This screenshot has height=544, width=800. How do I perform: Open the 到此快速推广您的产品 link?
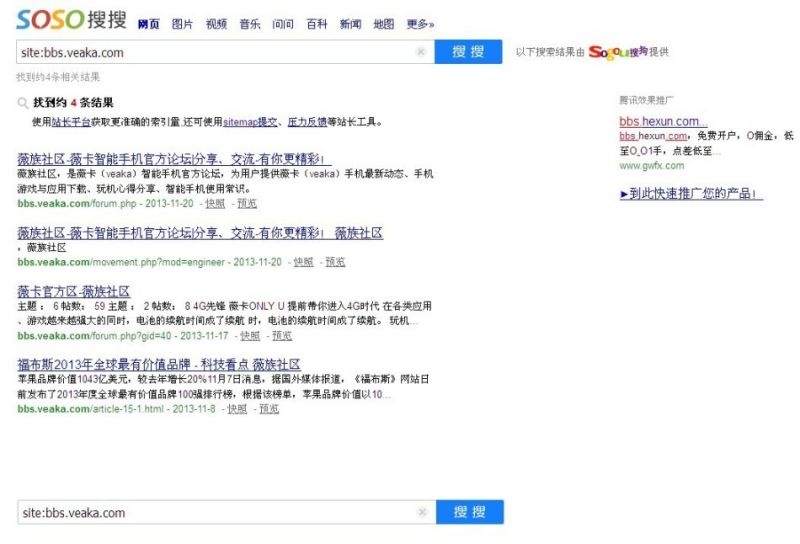691,194
